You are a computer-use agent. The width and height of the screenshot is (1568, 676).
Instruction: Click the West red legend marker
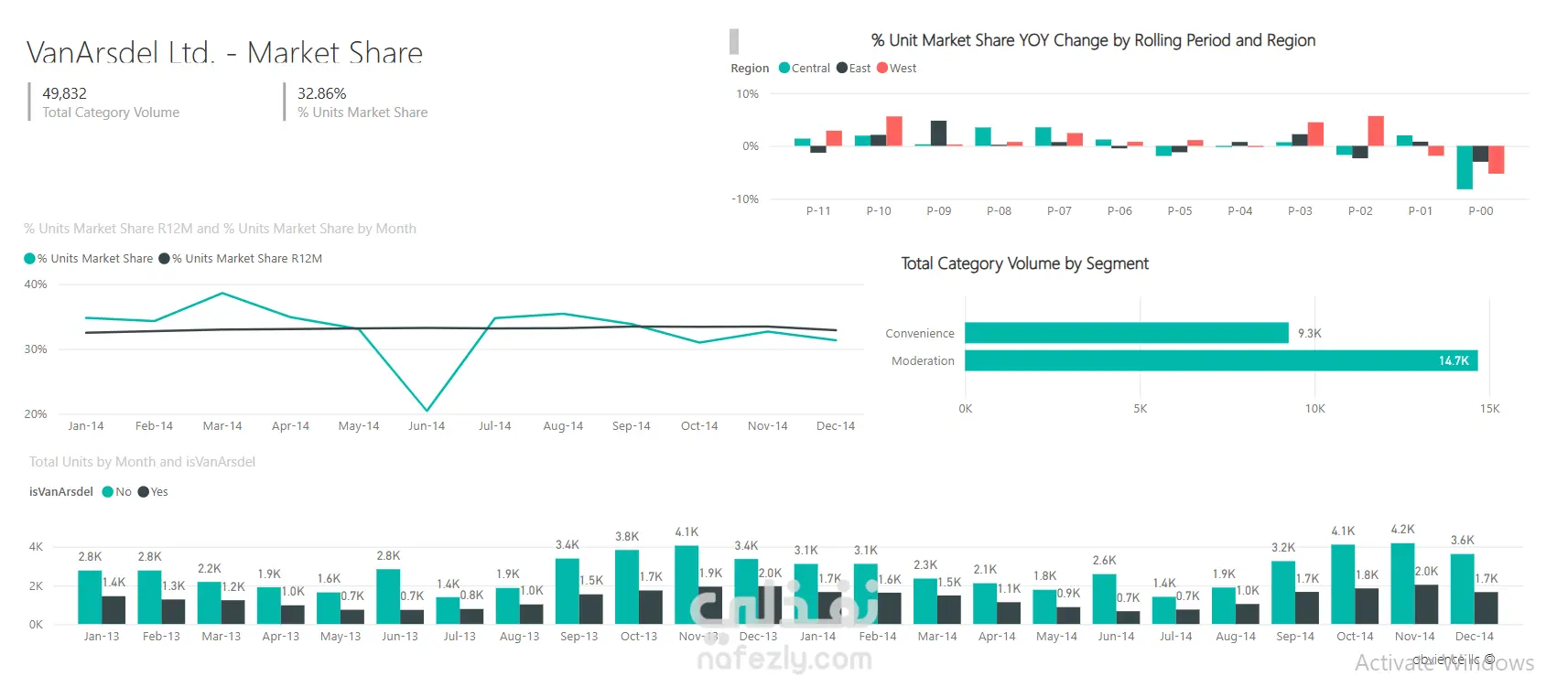(x=882, y=68)
